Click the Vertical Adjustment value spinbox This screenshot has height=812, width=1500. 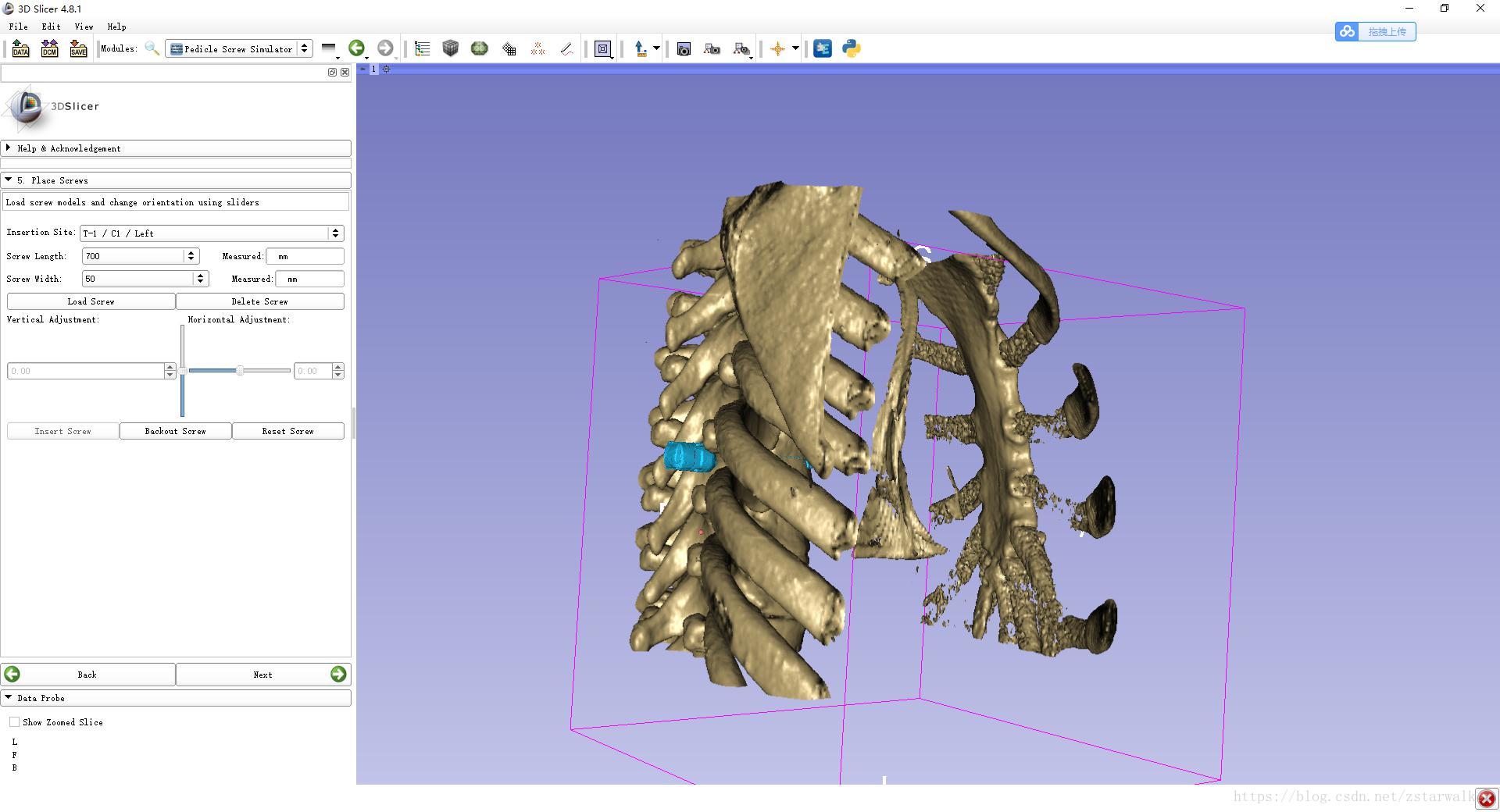[x=91, y=371]
